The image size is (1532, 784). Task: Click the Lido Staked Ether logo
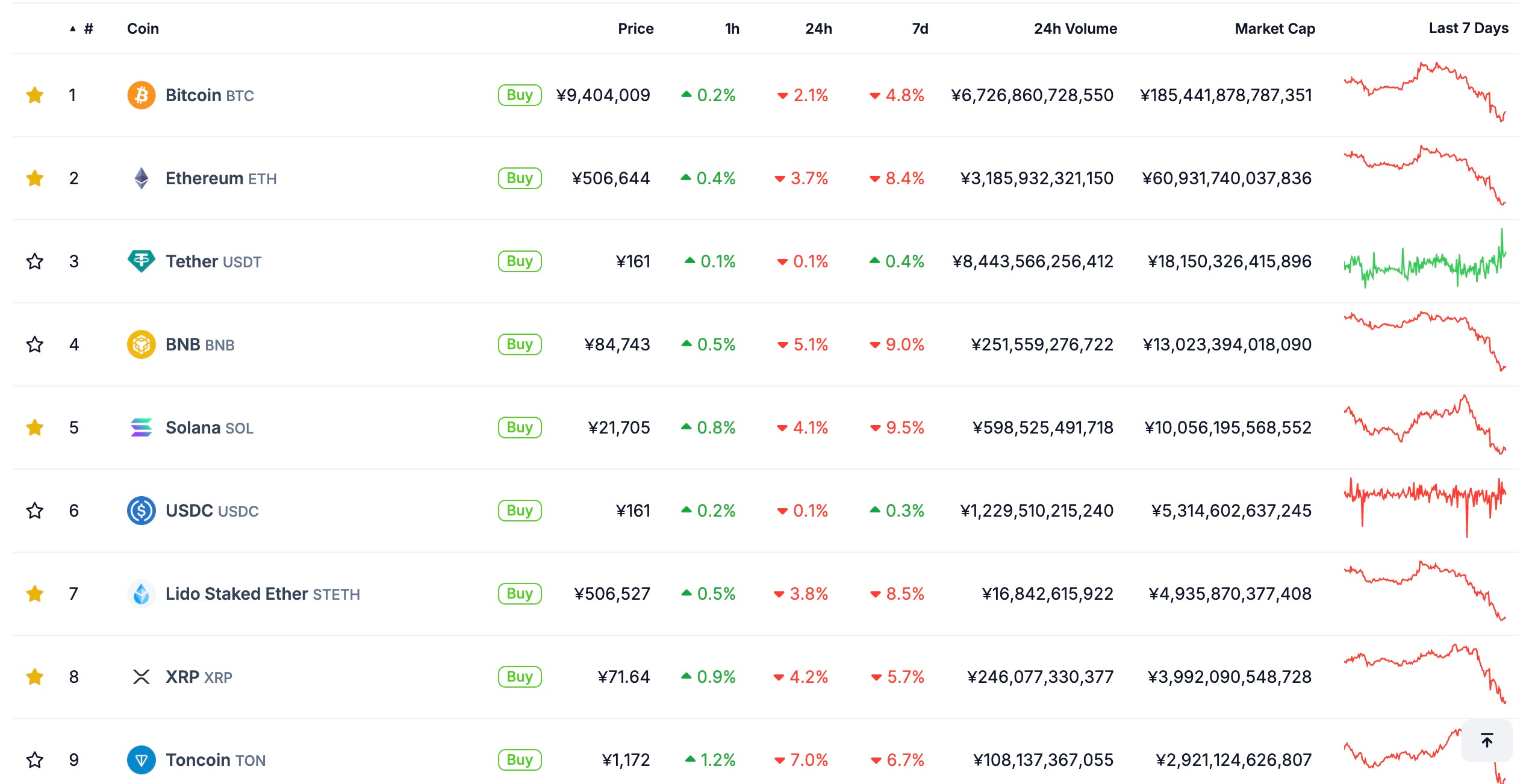pyautogui.click(x=142, y=594)
